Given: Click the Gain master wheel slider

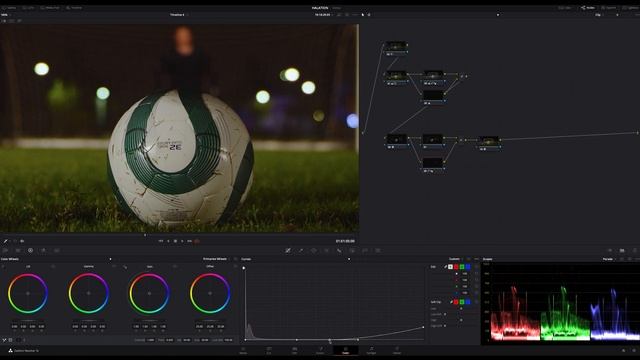Looking at the screenshot, I should tap(149, 320).
